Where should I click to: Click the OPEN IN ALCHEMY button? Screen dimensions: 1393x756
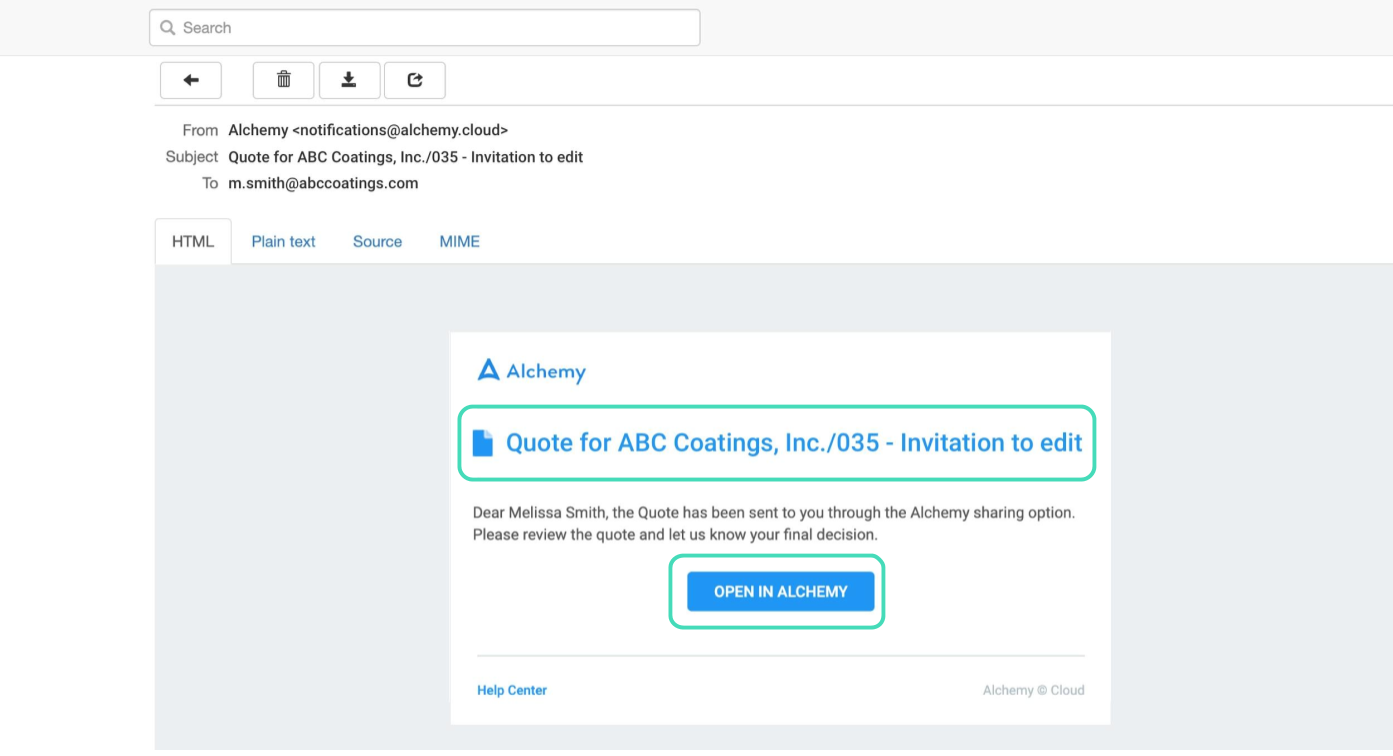781,591
